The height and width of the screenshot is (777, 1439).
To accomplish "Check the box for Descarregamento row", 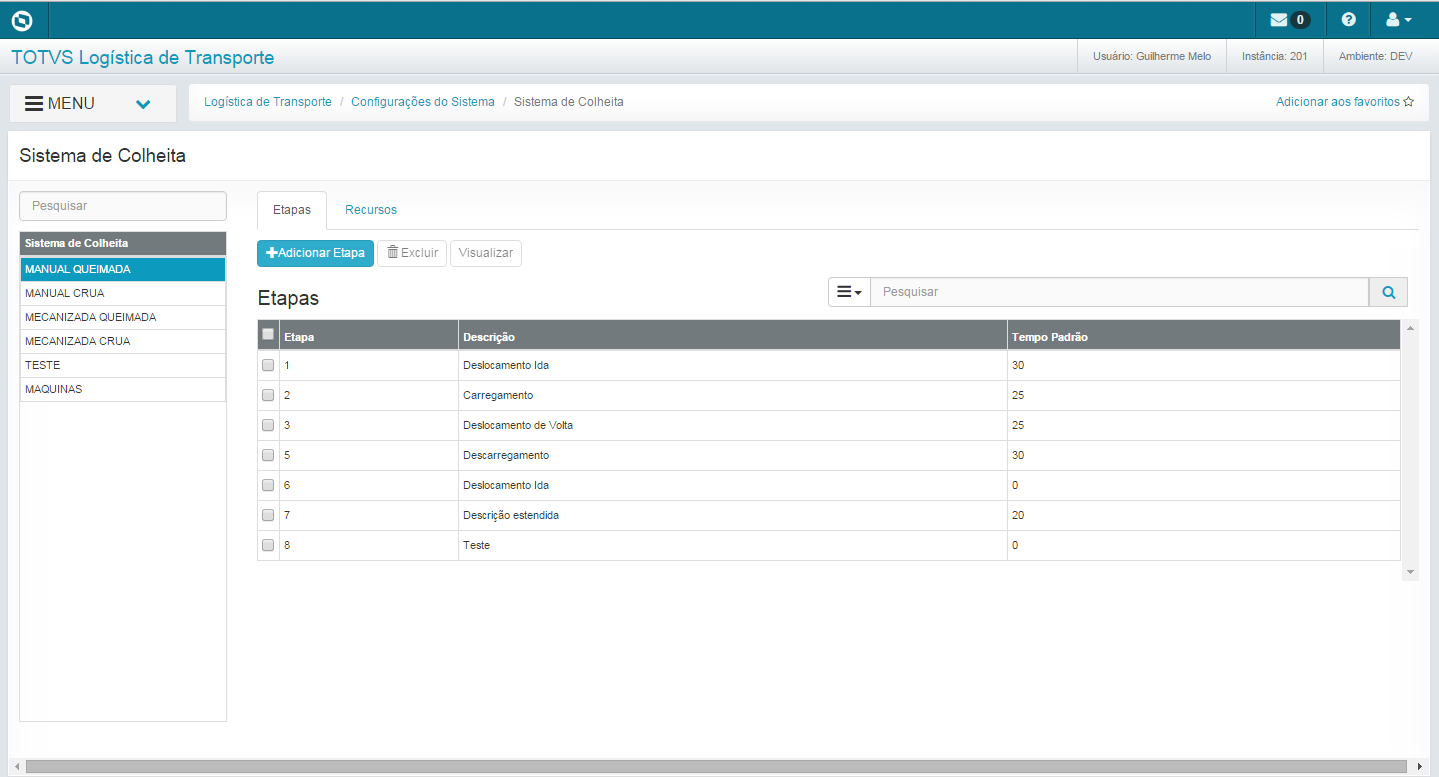I will pos(268,455).
